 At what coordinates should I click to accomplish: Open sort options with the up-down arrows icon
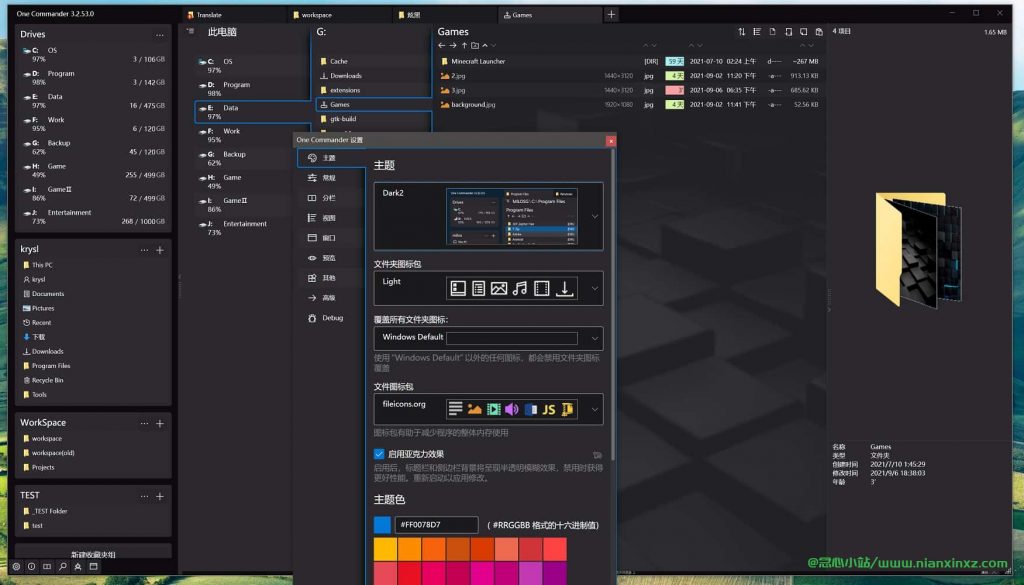click(x=742, y=31)
